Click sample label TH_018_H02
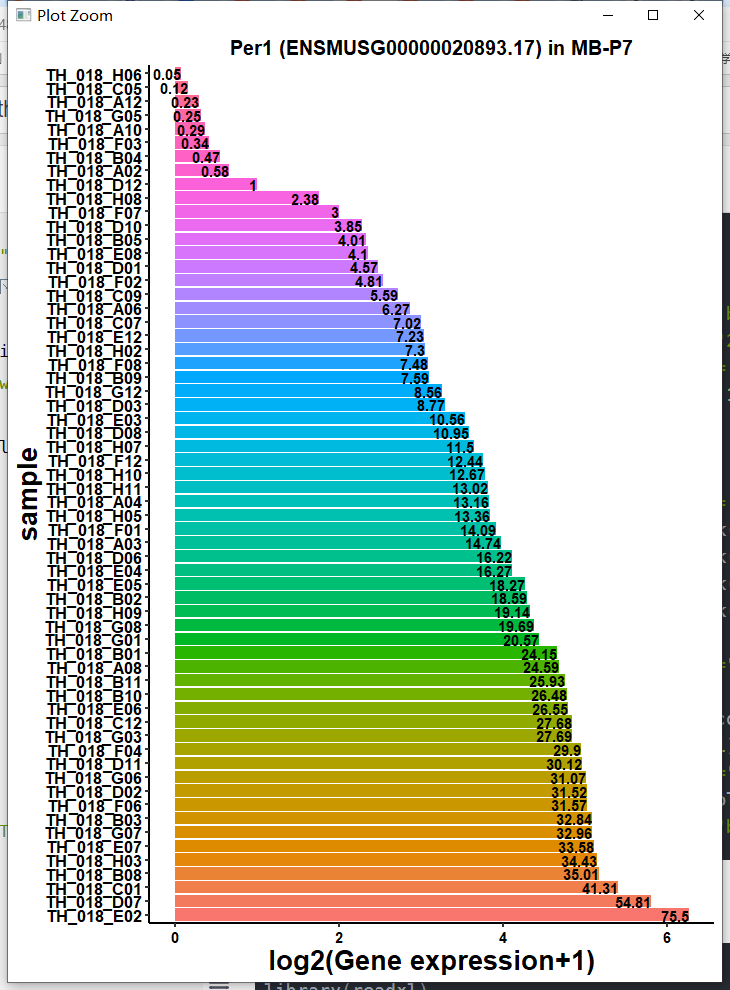Image resolution: width=730 pixels, height=990 pixels. pos(94,351)
